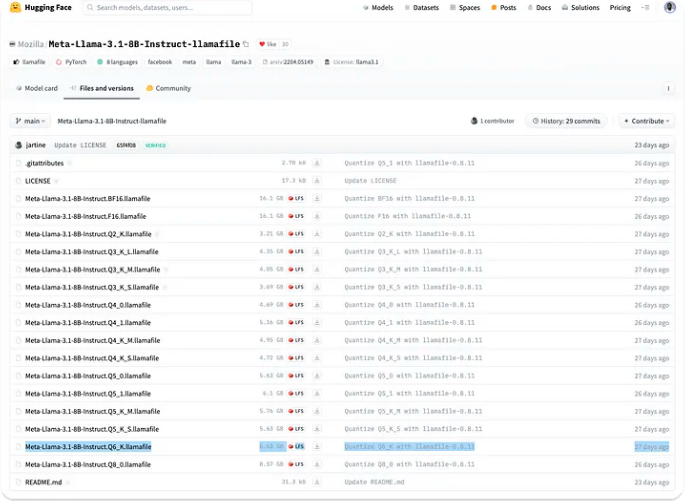
Task: Open the main branch dropdown
Action: tap(30, 121)
